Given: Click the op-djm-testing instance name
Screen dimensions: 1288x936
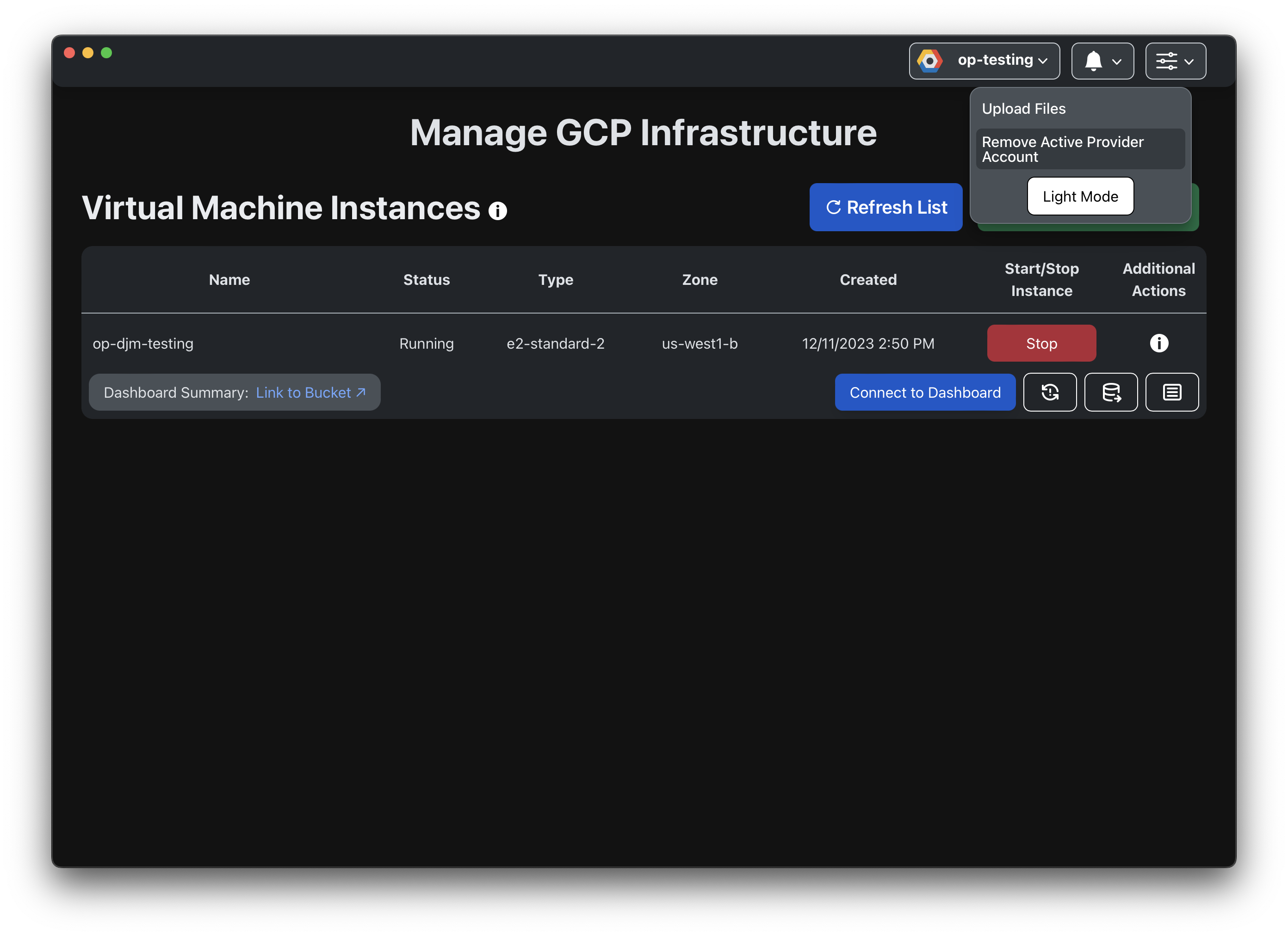Looking at the screenshot, I should pos(143,344).
